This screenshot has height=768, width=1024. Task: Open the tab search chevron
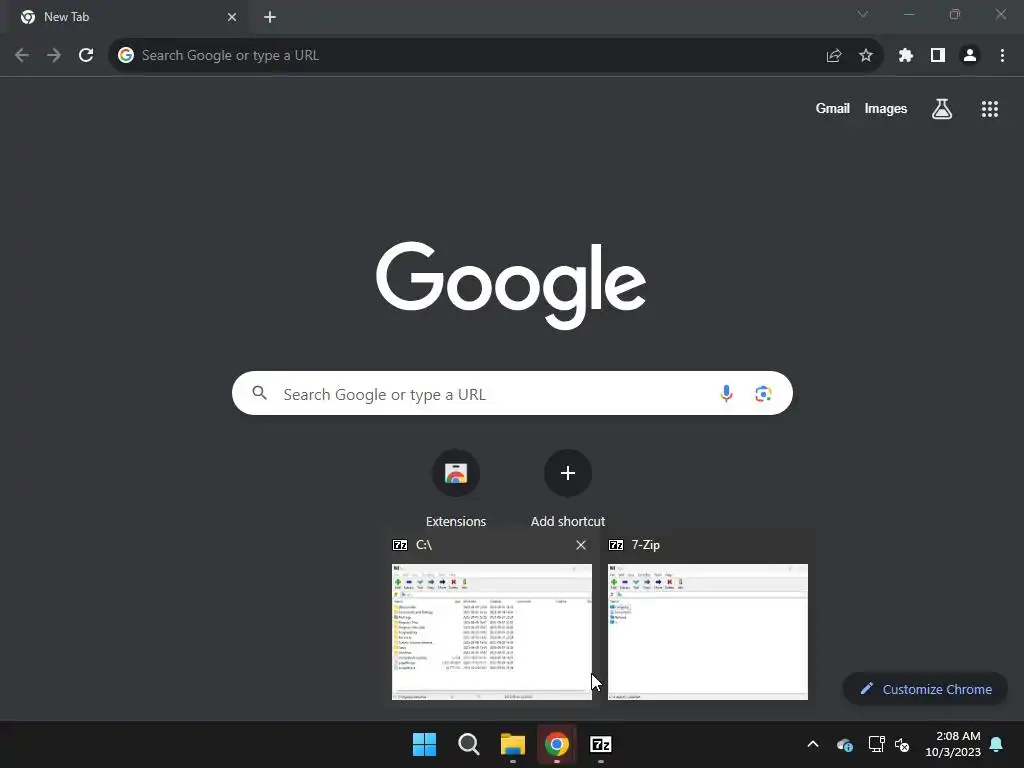[863, 14]
